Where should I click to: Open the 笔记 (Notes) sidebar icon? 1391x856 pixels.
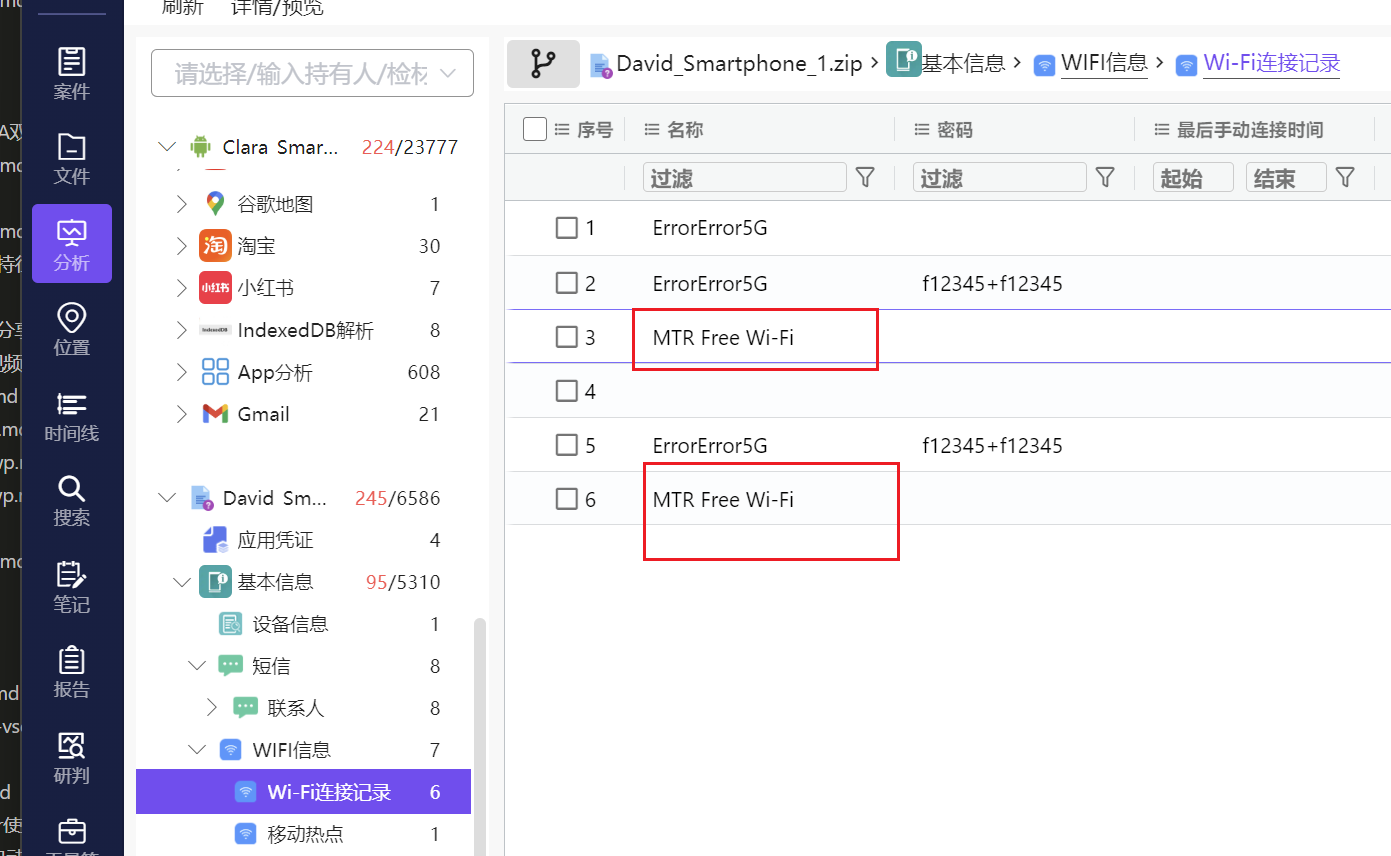coord(71,587)
